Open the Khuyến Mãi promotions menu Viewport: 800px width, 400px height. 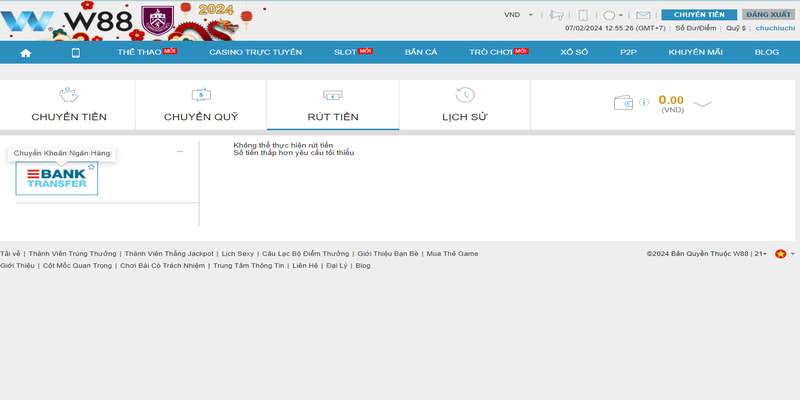tap(696, 52)
